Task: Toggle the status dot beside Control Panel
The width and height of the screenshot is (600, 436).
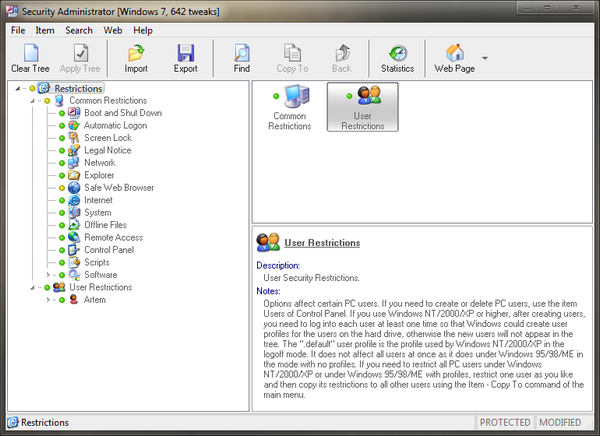Action: 61,250
